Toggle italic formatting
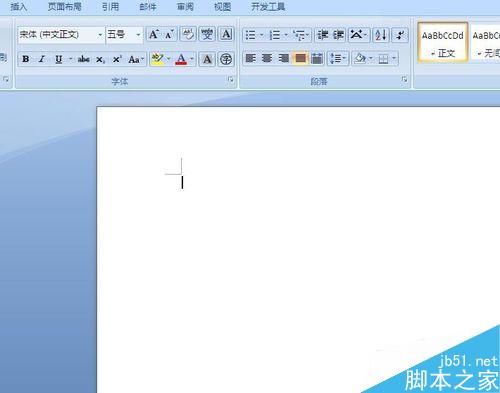Screen dimensions: 500x393 (42, 59)
